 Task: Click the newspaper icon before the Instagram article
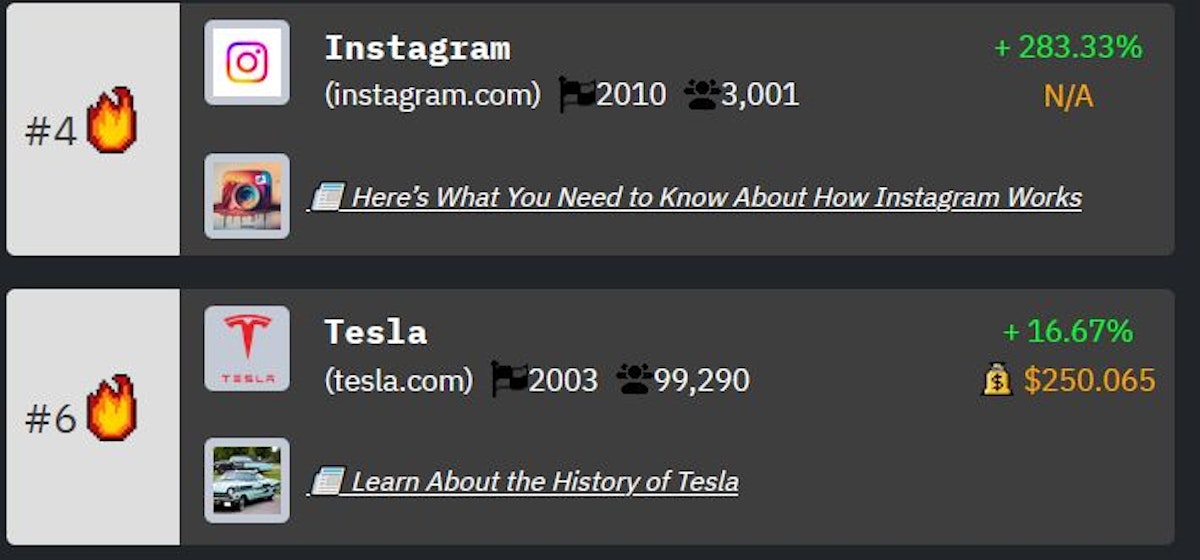[x=327, y=197]
